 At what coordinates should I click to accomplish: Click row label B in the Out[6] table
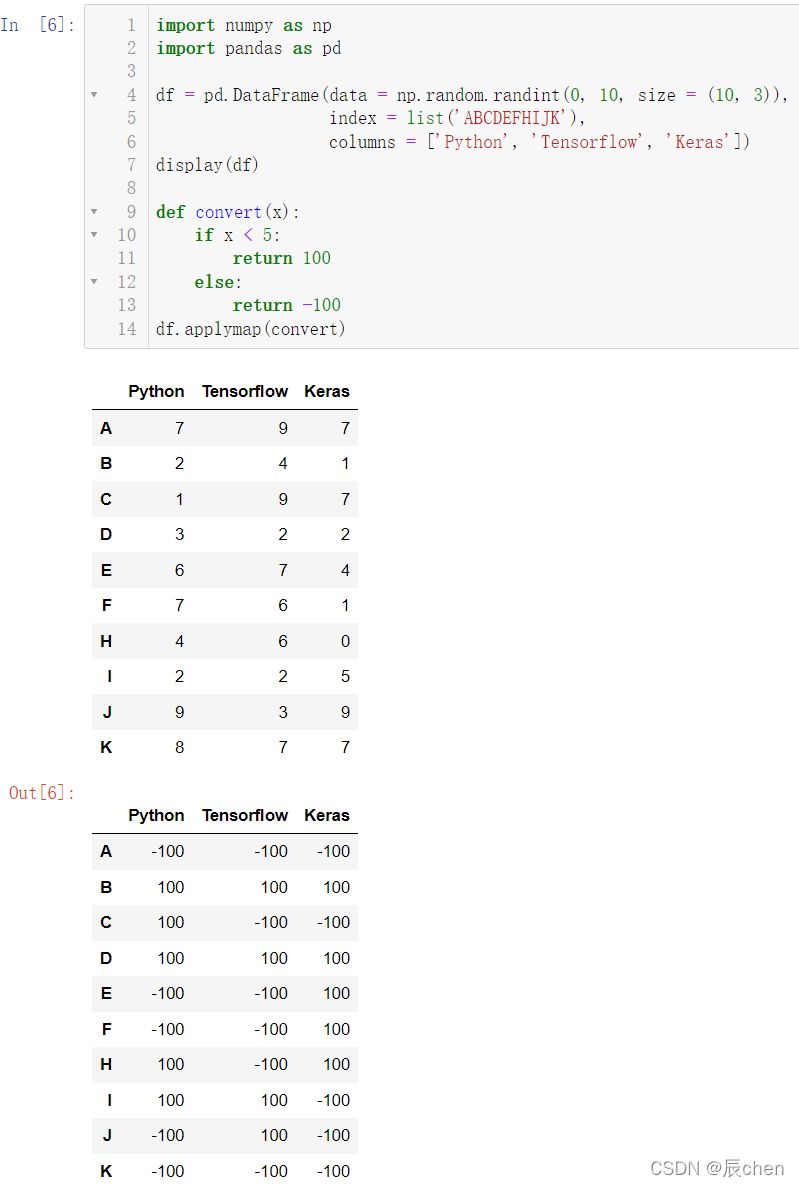pyautogui.click(x=106, y=887)
